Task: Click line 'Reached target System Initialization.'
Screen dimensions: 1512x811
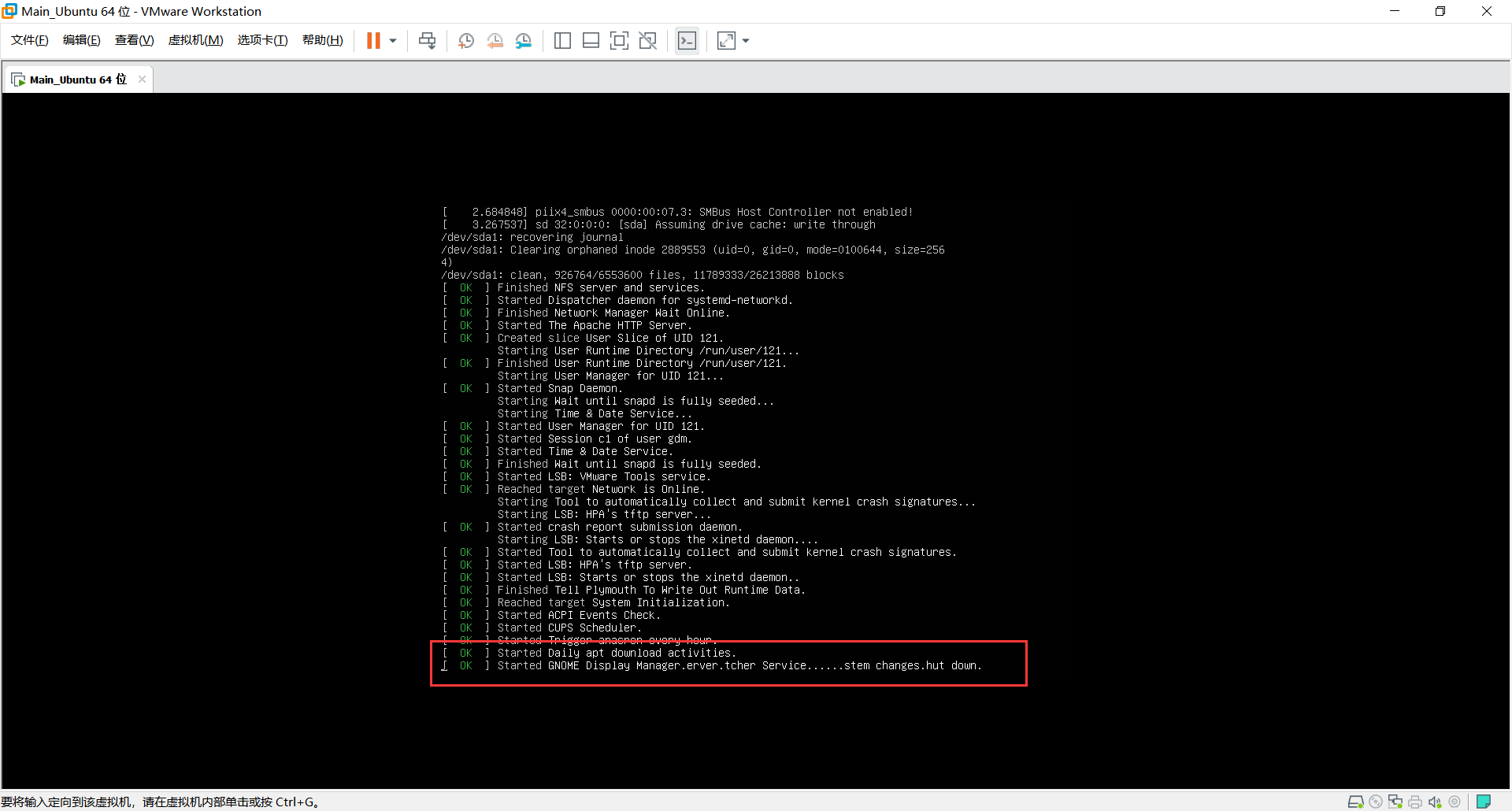Action: point(586,603)
